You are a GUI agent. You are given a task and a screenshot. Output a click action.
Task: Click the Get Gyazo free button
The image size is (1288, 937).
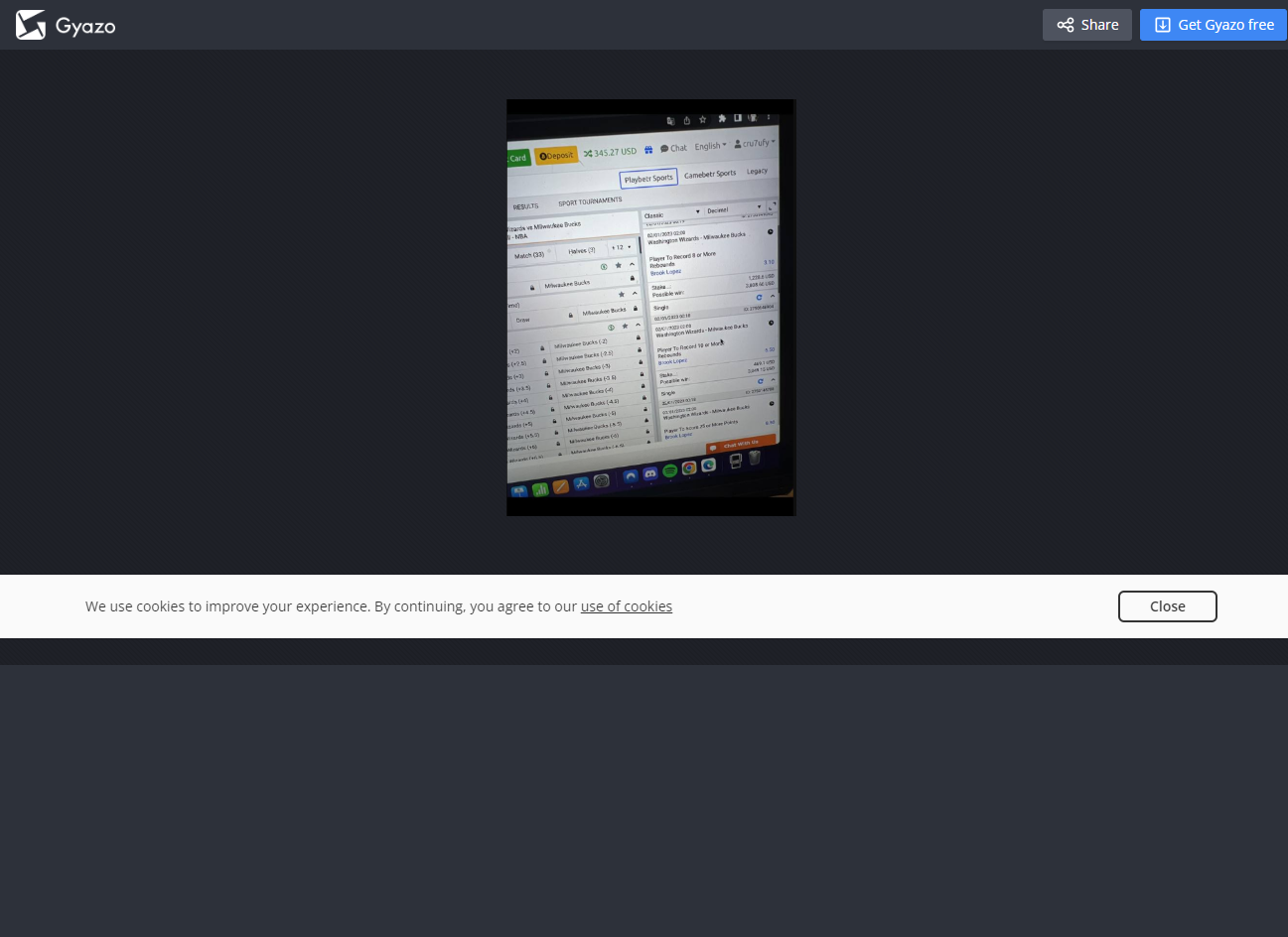(x=1214, y=25)
